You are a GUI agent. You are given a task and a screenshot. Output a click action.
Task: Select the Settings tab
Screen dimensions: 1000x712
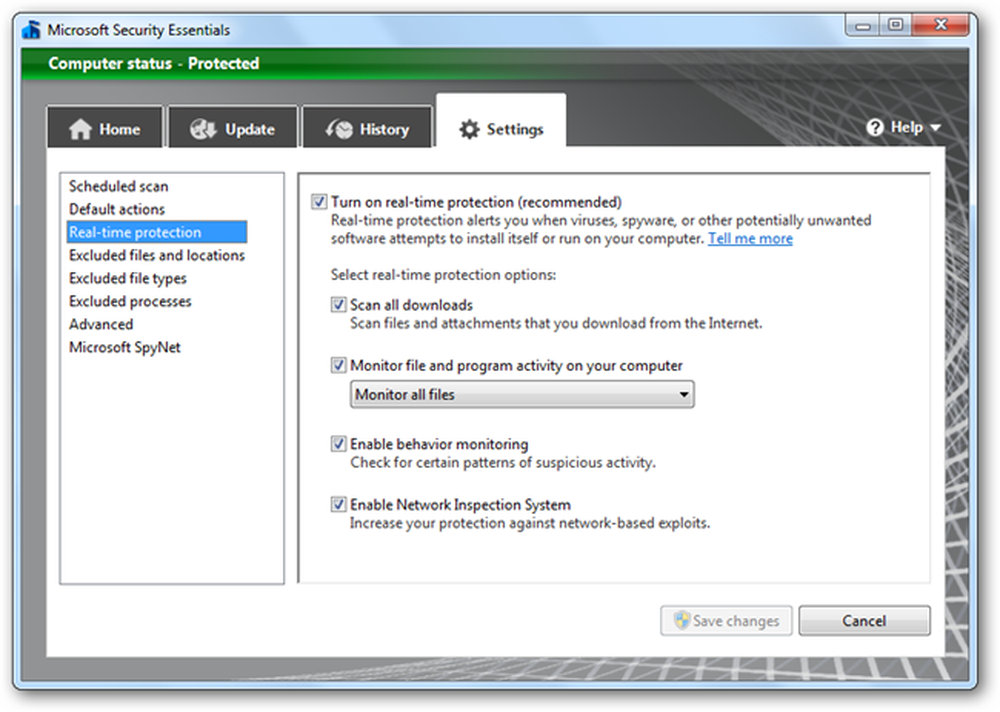[x=501, y=121]
